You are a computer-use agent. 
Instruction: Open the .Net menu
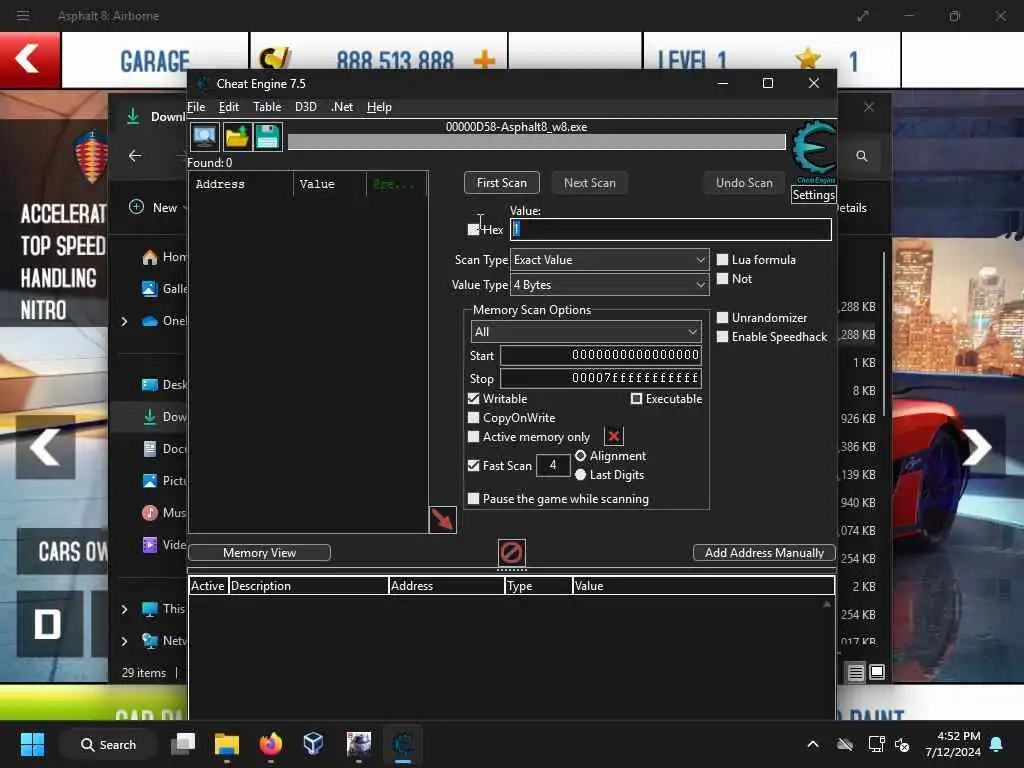pos(342,106)
